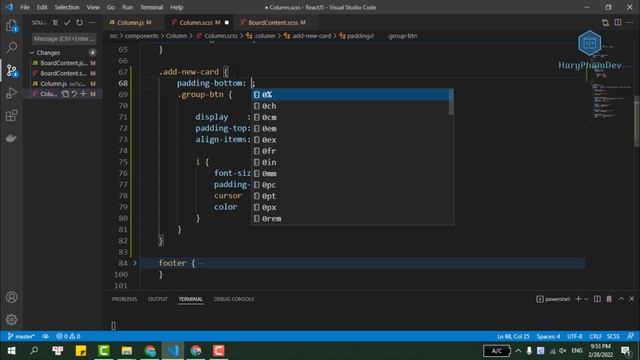
Task: Open the source control more actions menu
Action: tap(92, 22)
